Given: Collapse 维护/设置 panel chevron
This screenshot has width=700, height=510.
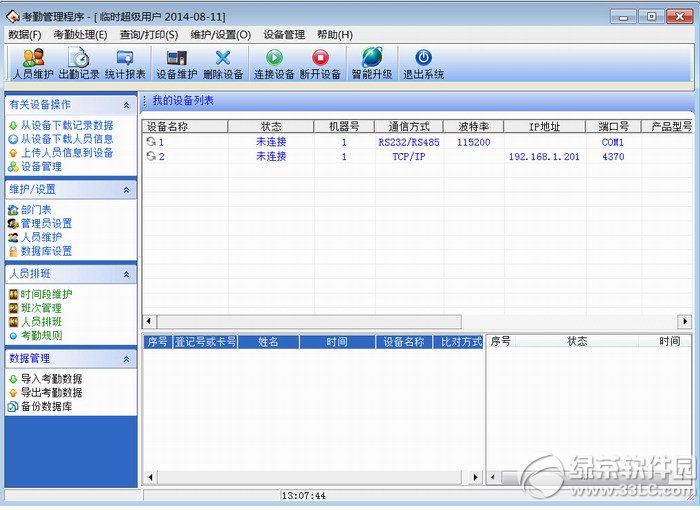Looking at the screenshot, I should click(126, 190).
